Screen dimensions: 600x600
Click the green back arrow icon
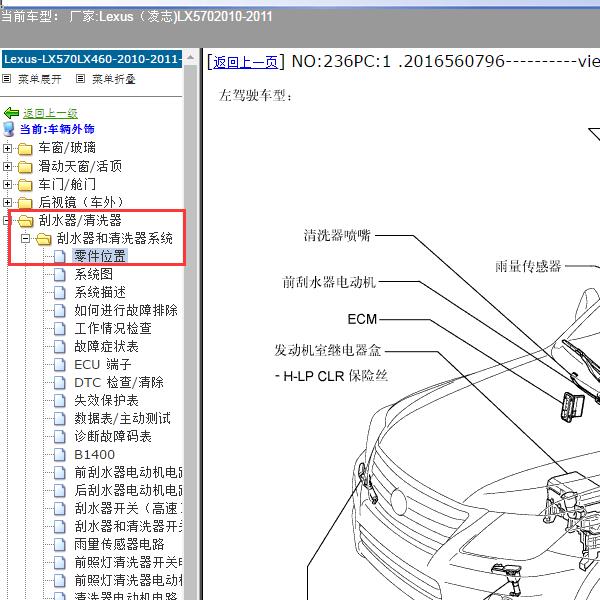pos(11,113)
